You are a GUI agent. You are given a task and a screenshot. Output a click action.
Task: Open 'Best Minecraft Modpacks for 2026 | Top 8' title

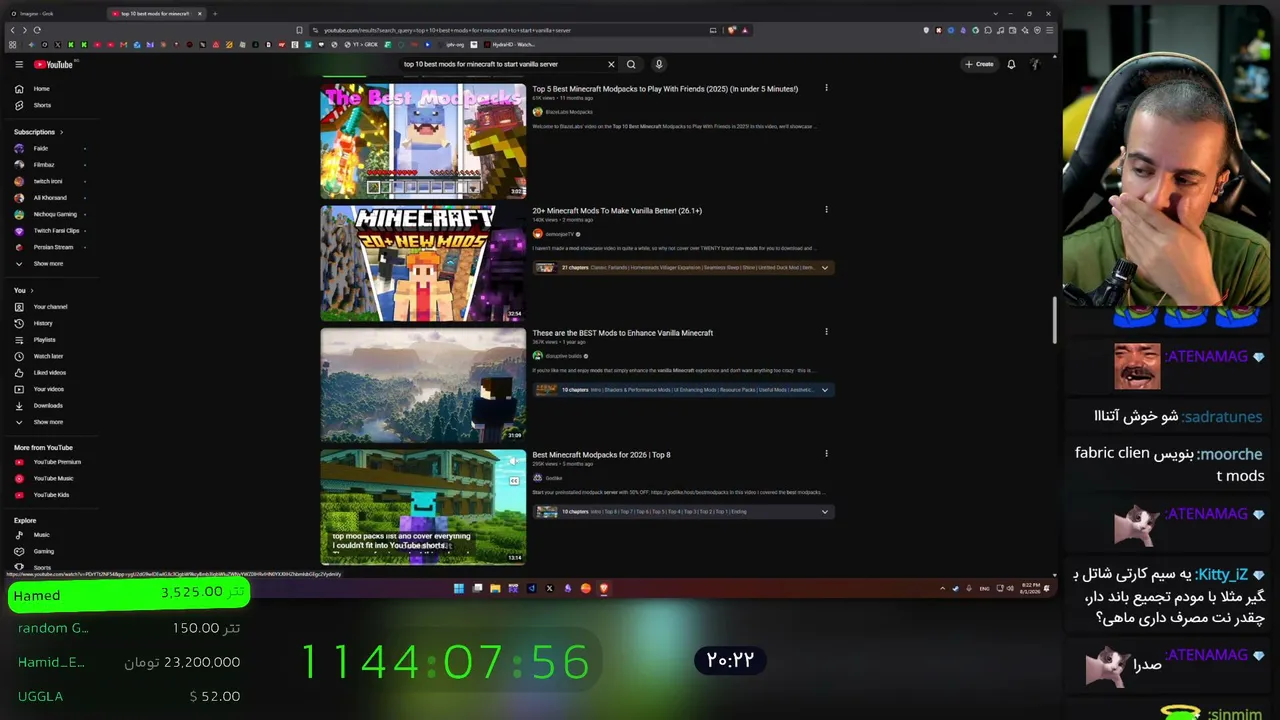pyautogui.click(x=601, y=455)
